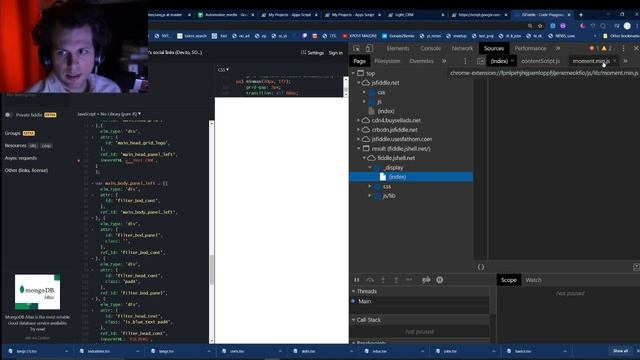Select the moment.min.js editor tab
640x360 pixels.
click(x=591, y=61)
